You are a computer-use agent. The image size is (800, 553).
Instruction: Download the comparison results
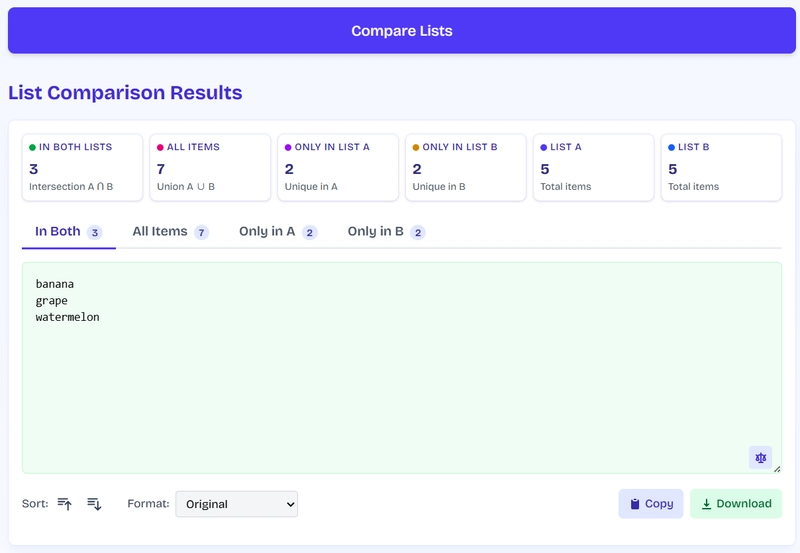[x=736, y=504]
